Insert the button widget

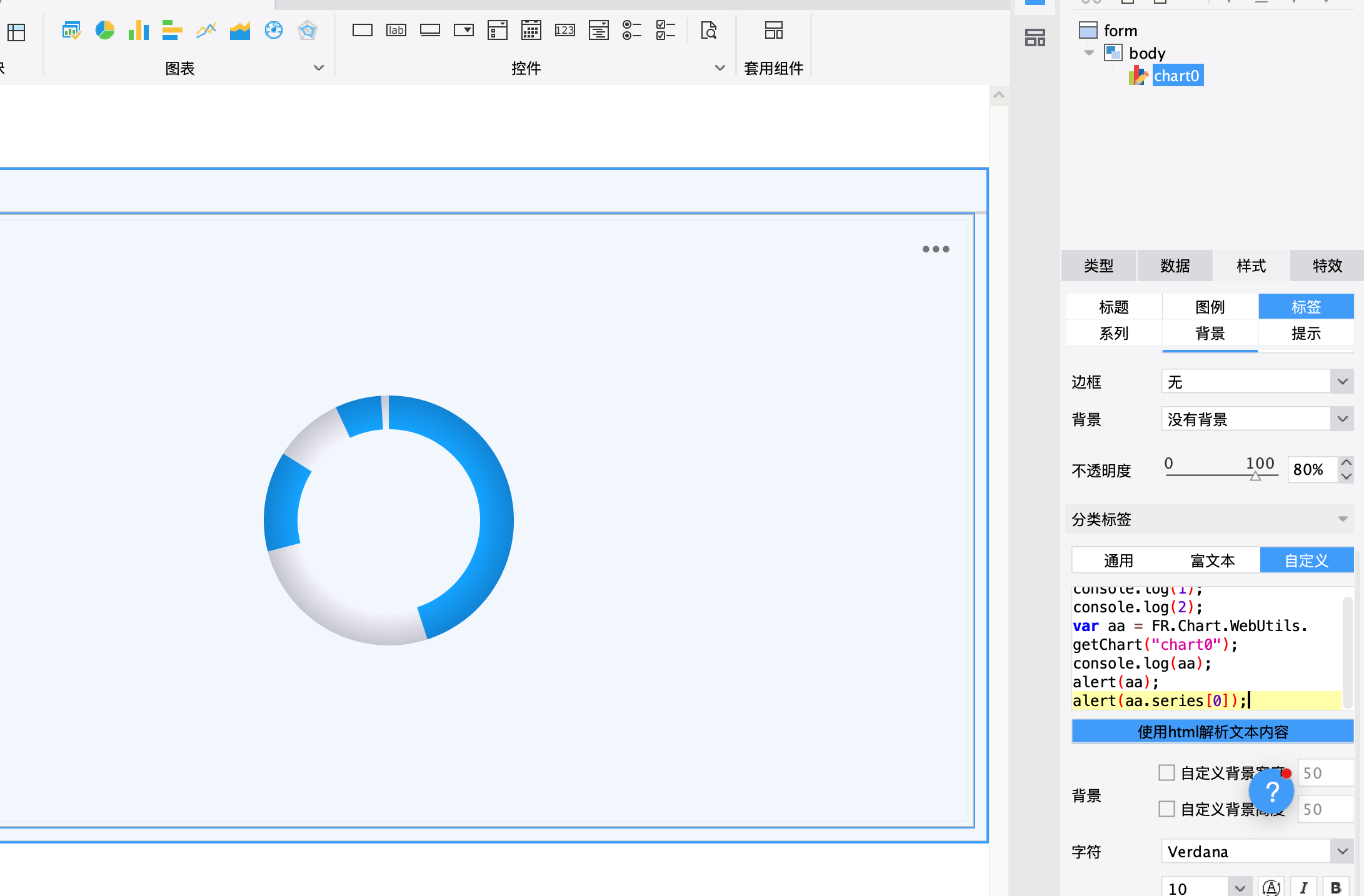tap(430, 30)
